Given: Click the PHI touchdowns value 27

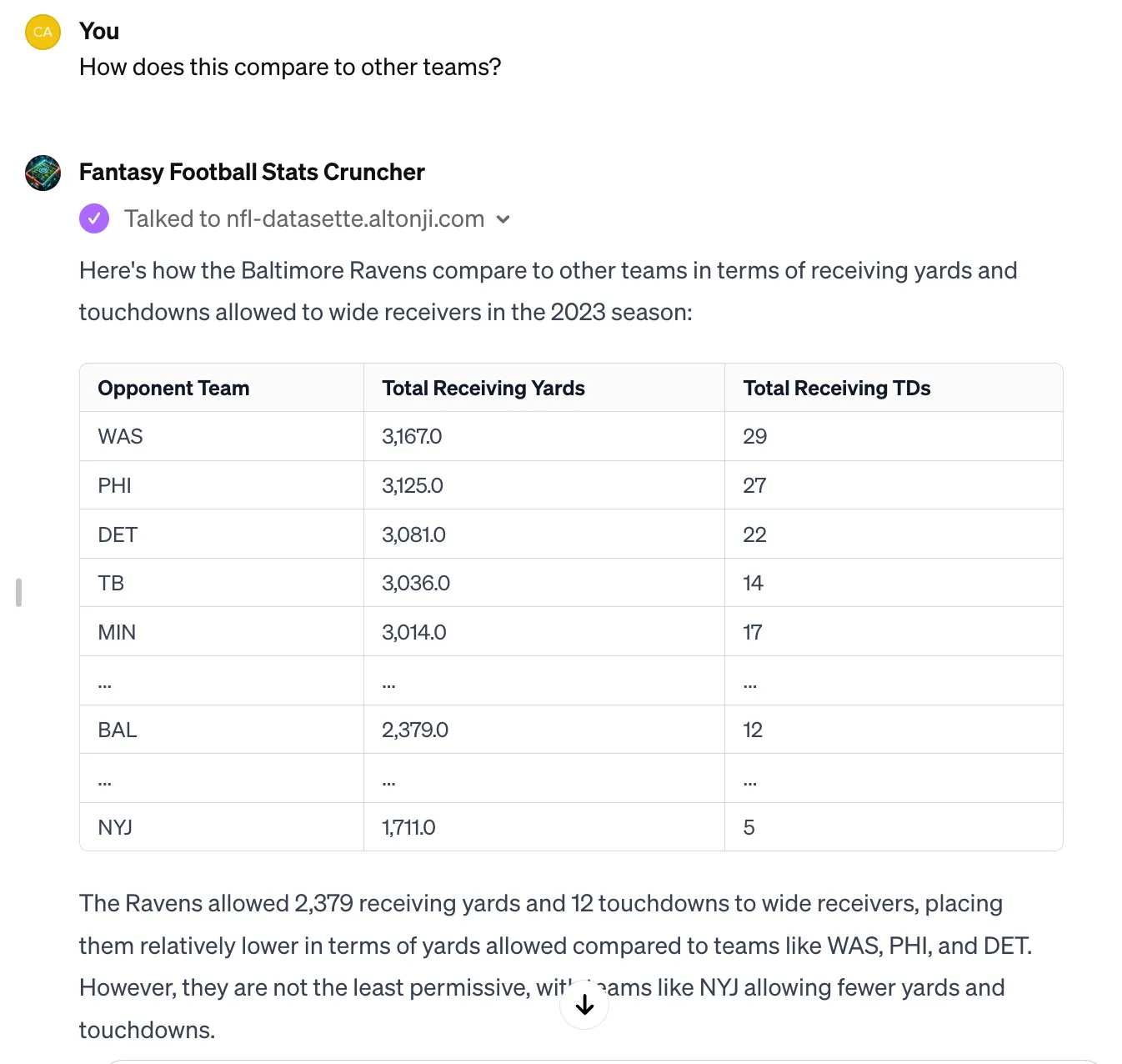Looking at the screenshot, I should (754, 485).
